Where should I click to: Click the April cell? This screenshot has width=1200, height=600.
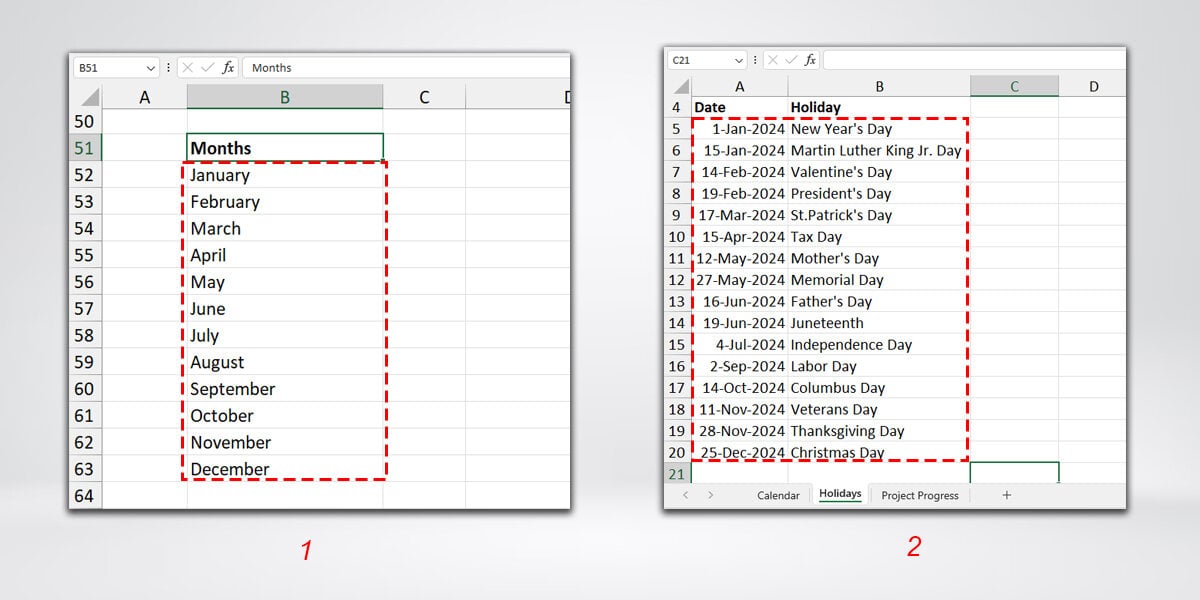285,255
